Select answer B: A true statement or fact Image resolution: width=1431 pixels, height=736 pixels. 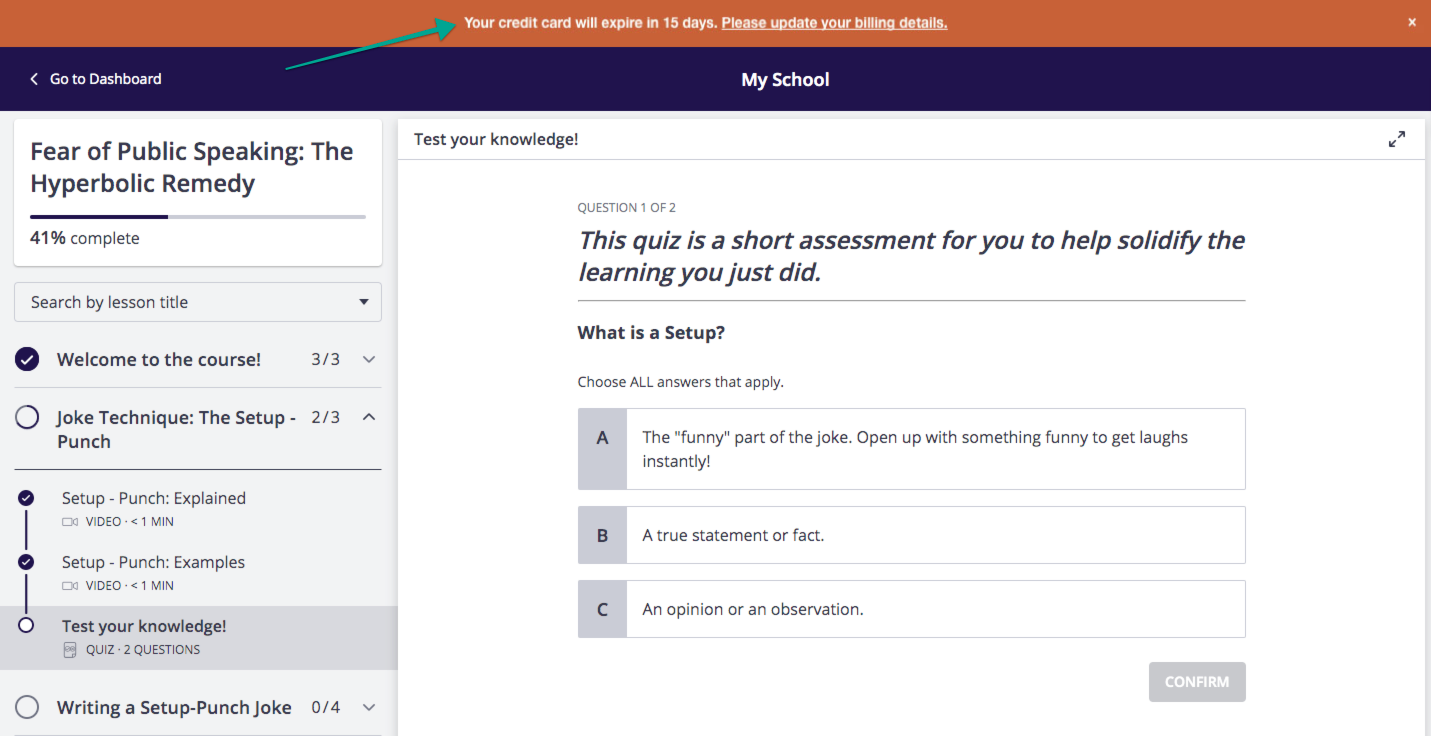pyautogui.click(x=911, y=535)
